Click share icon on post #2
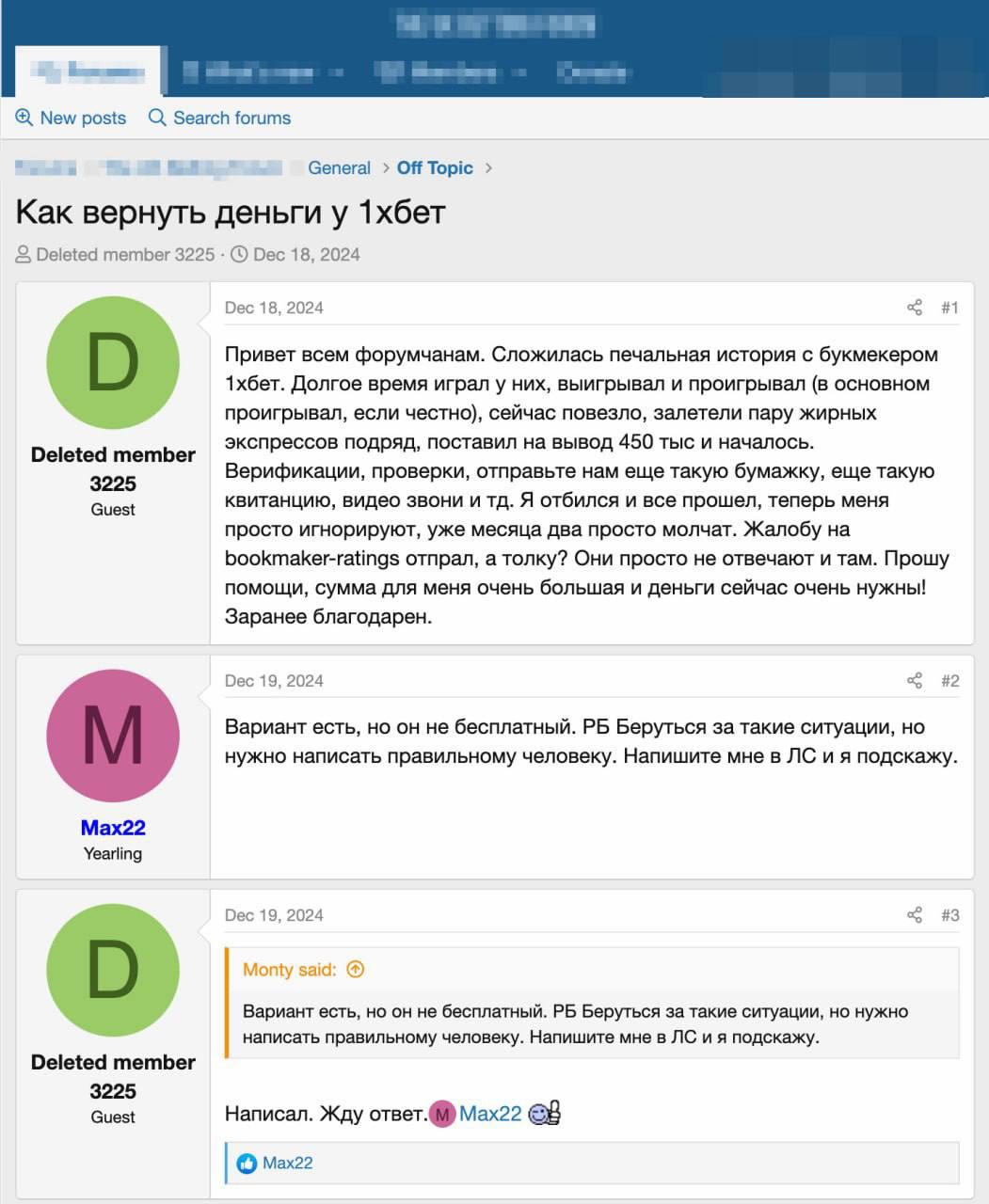 [x=914, y=681]
